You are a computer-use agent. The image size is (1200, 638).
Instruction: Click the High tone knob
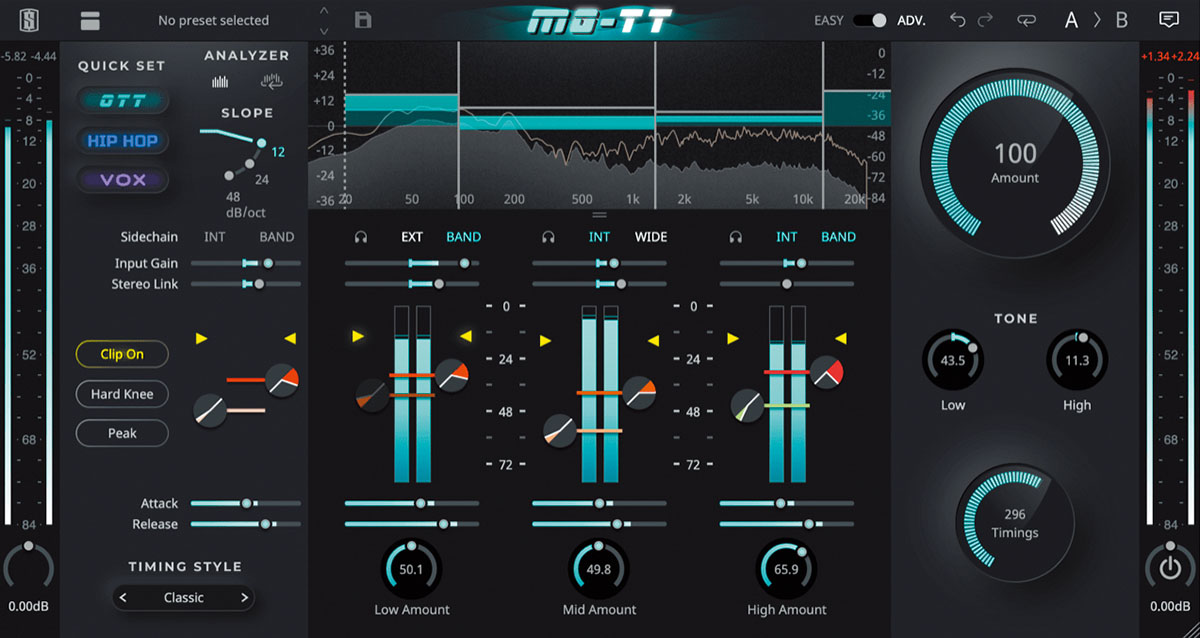click(x=1077, y=361)
